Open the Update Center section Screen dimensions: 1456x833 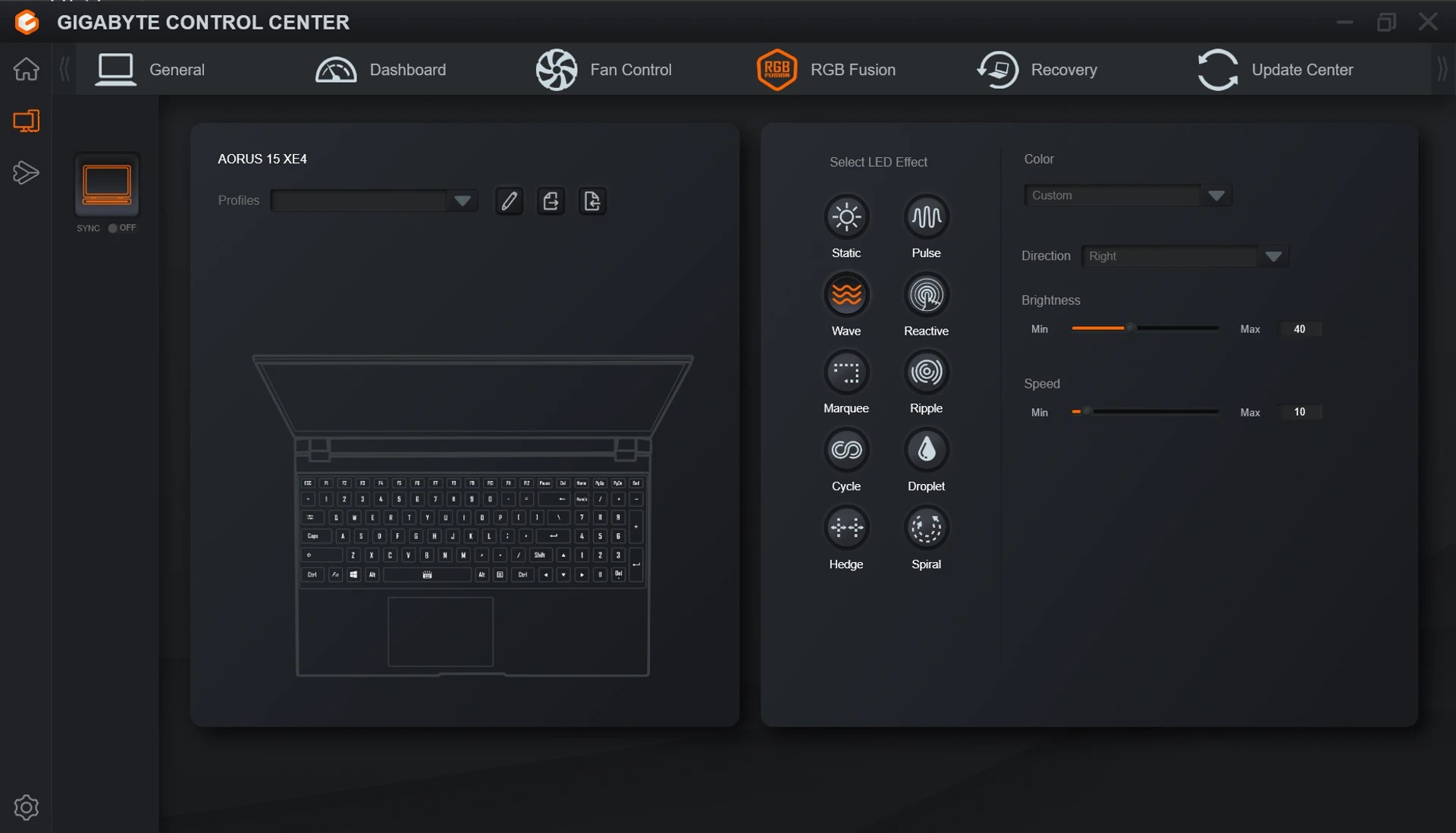[x=1275, y=69]
